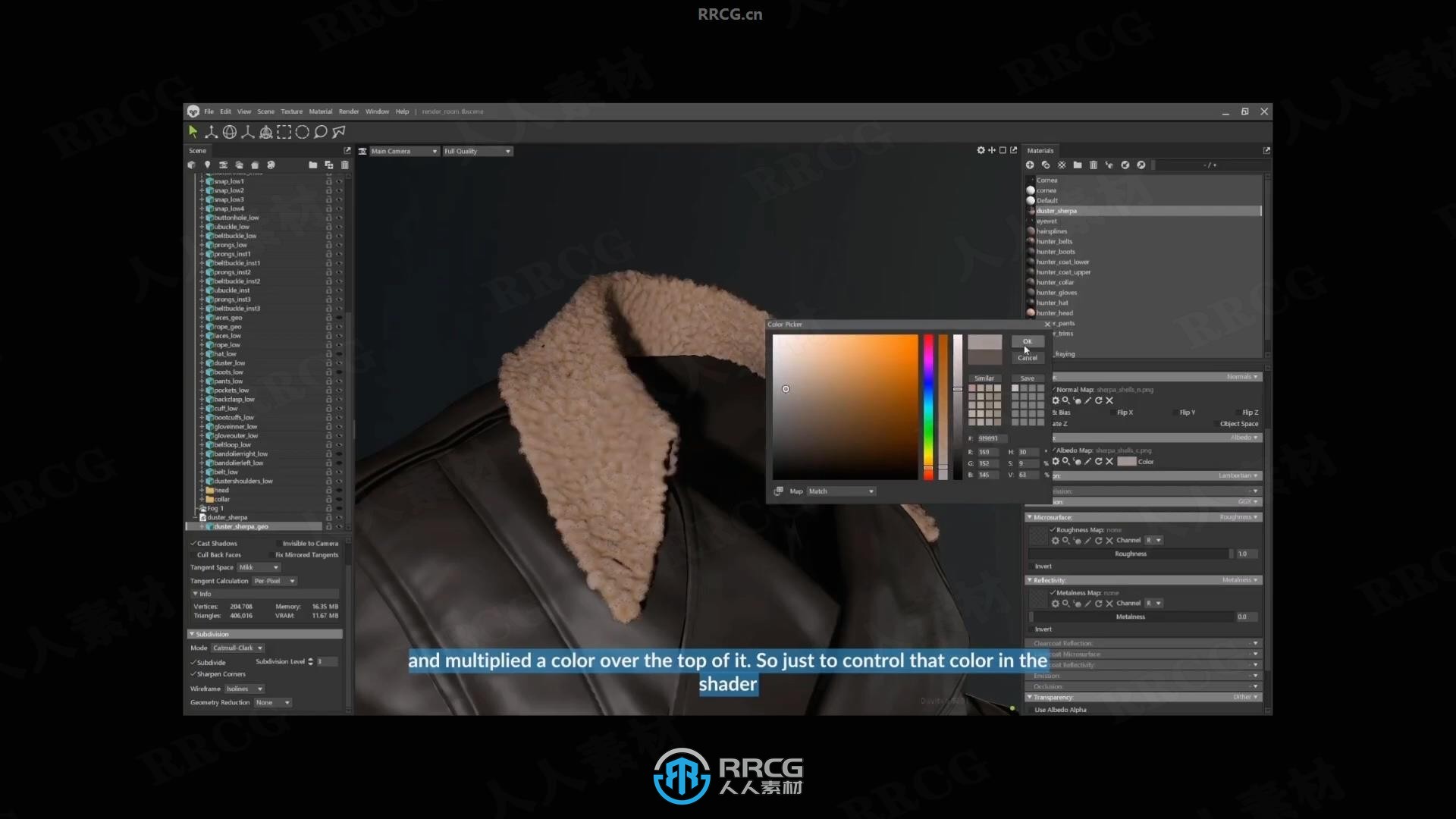Create a new folder group in Scene
The width and height of the screenshot is (1456, 819).
tap(312, 165)
